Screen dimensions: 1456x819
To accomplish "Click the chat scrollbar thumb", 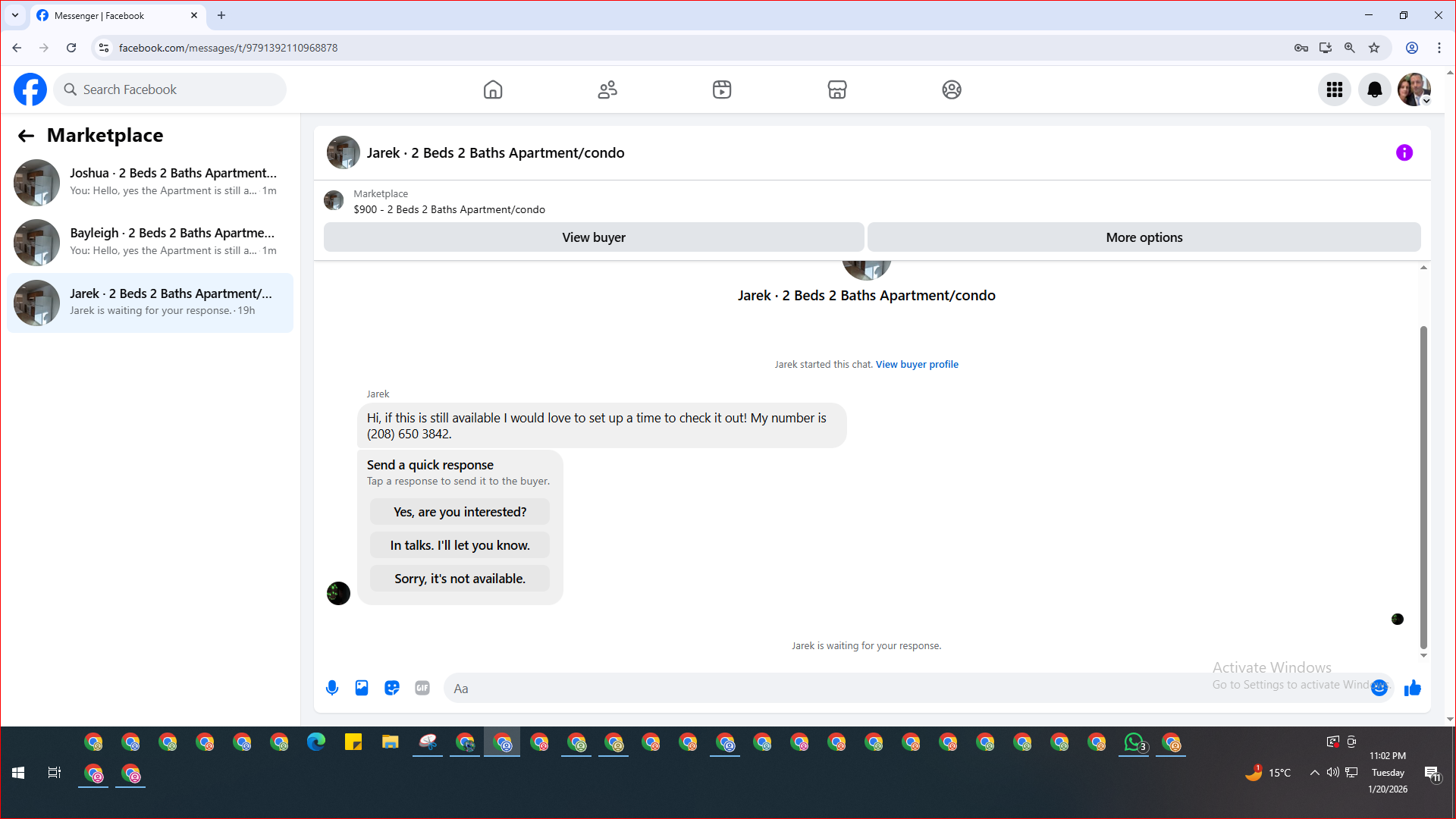I will (1423, 488).
